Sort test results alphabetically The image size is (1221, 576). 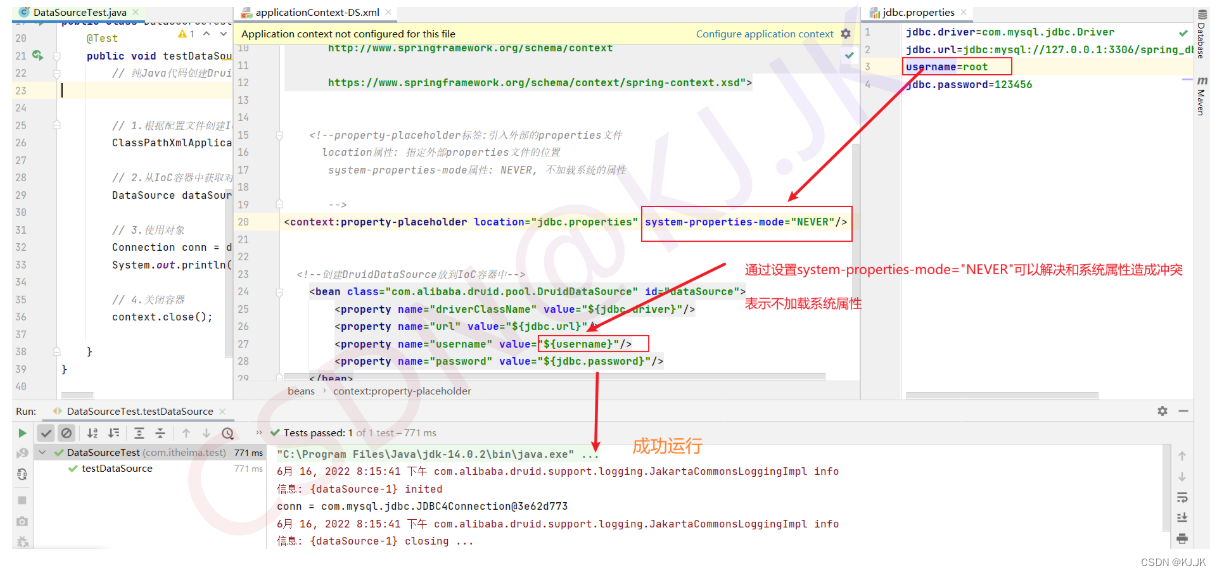coord(93,433)
